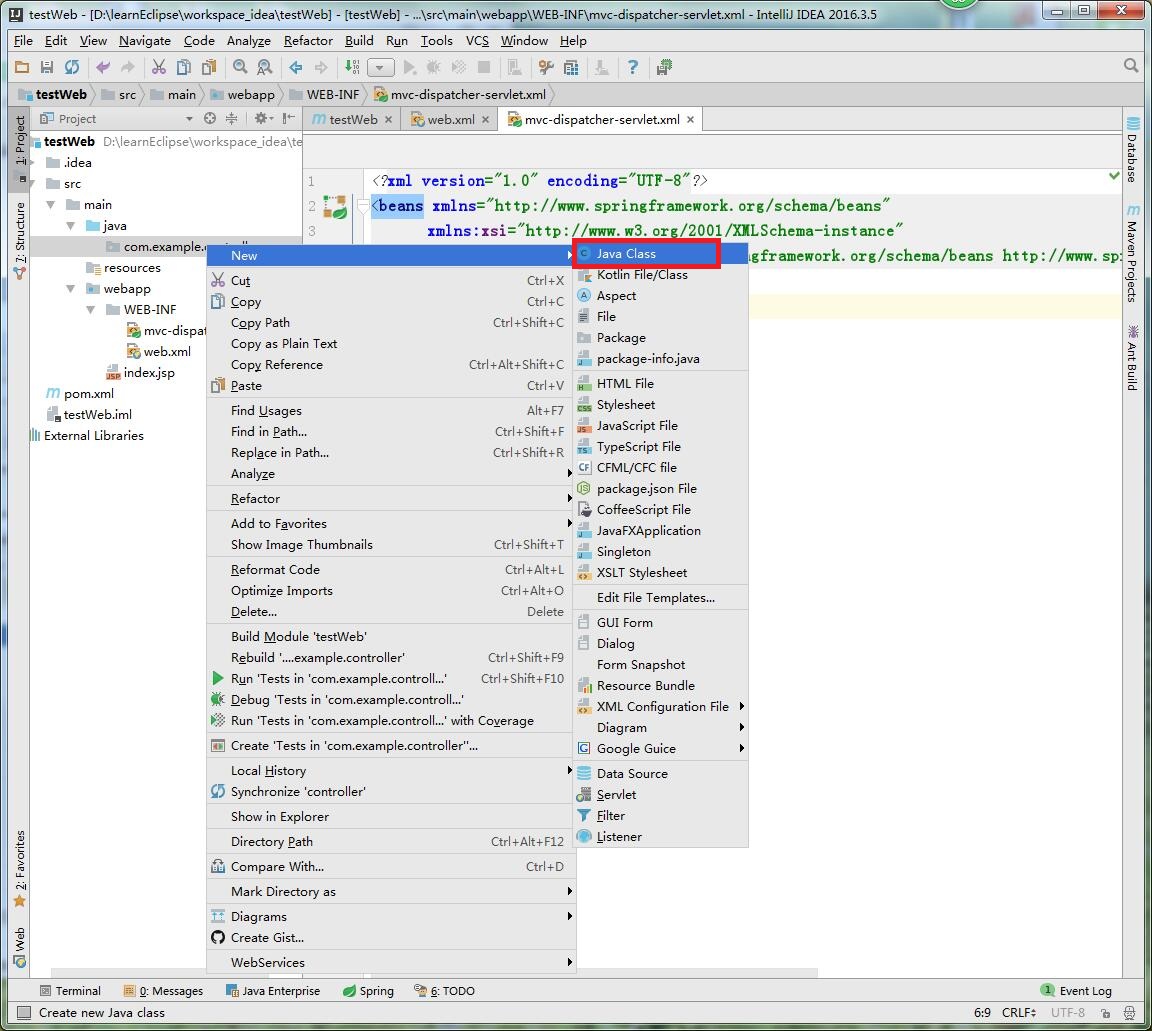
Task: Choose HTML File from New submenu
Action: pos(660,384)
